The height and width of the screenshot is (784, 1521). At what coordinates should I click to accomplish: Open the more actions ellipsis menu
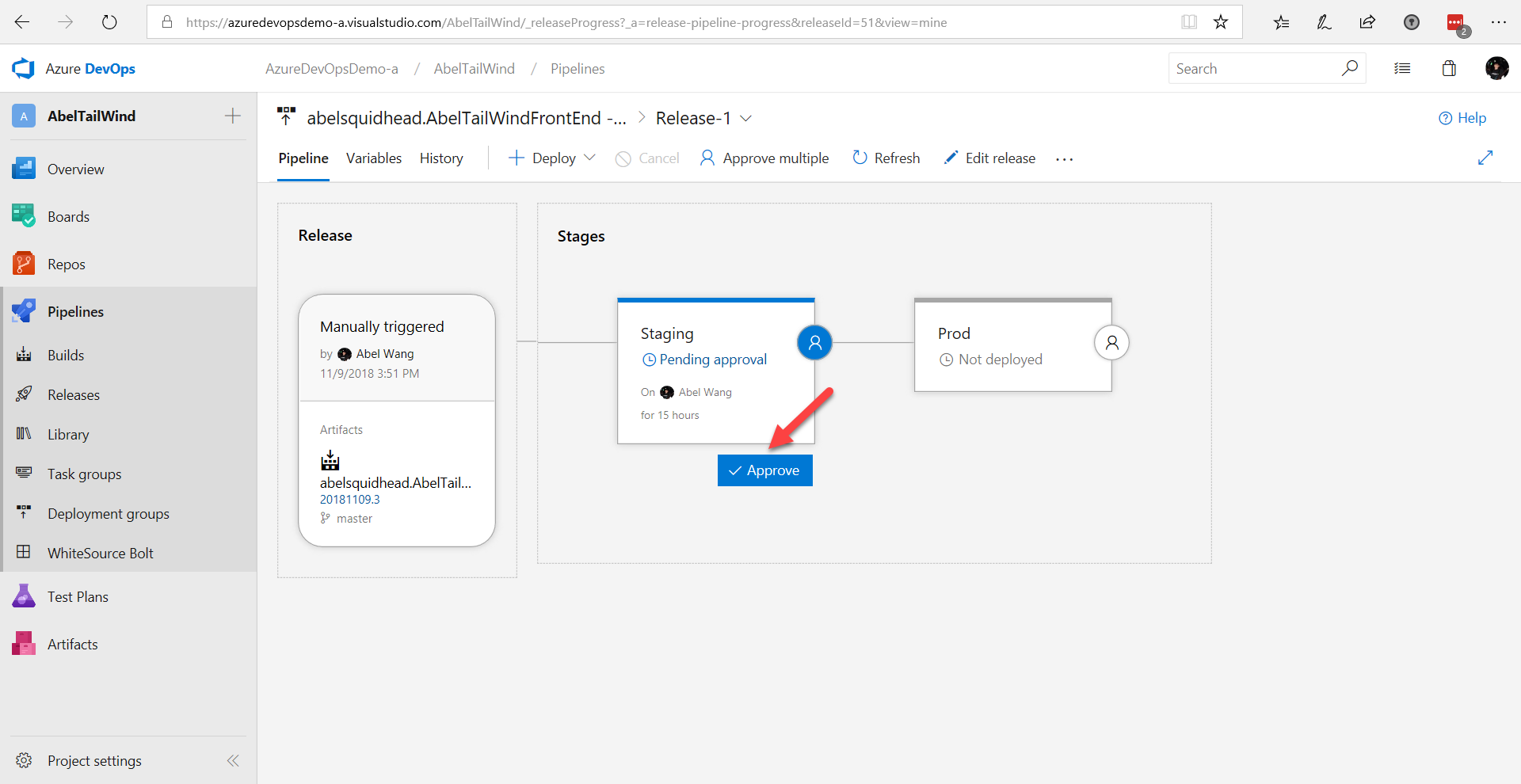(x=1065, y=159)
